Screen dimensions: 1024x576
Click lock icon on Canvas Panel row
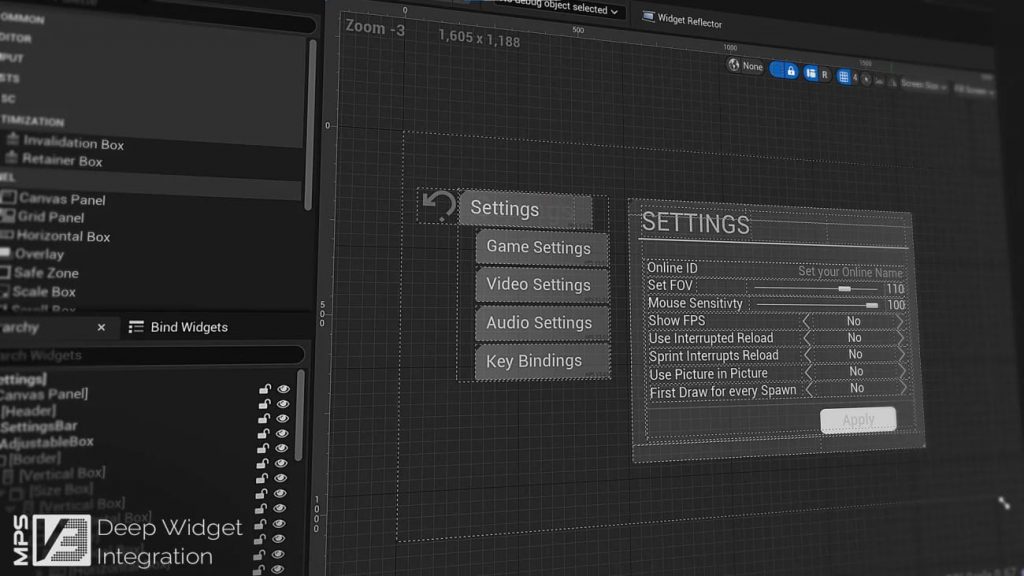point(264,404)
